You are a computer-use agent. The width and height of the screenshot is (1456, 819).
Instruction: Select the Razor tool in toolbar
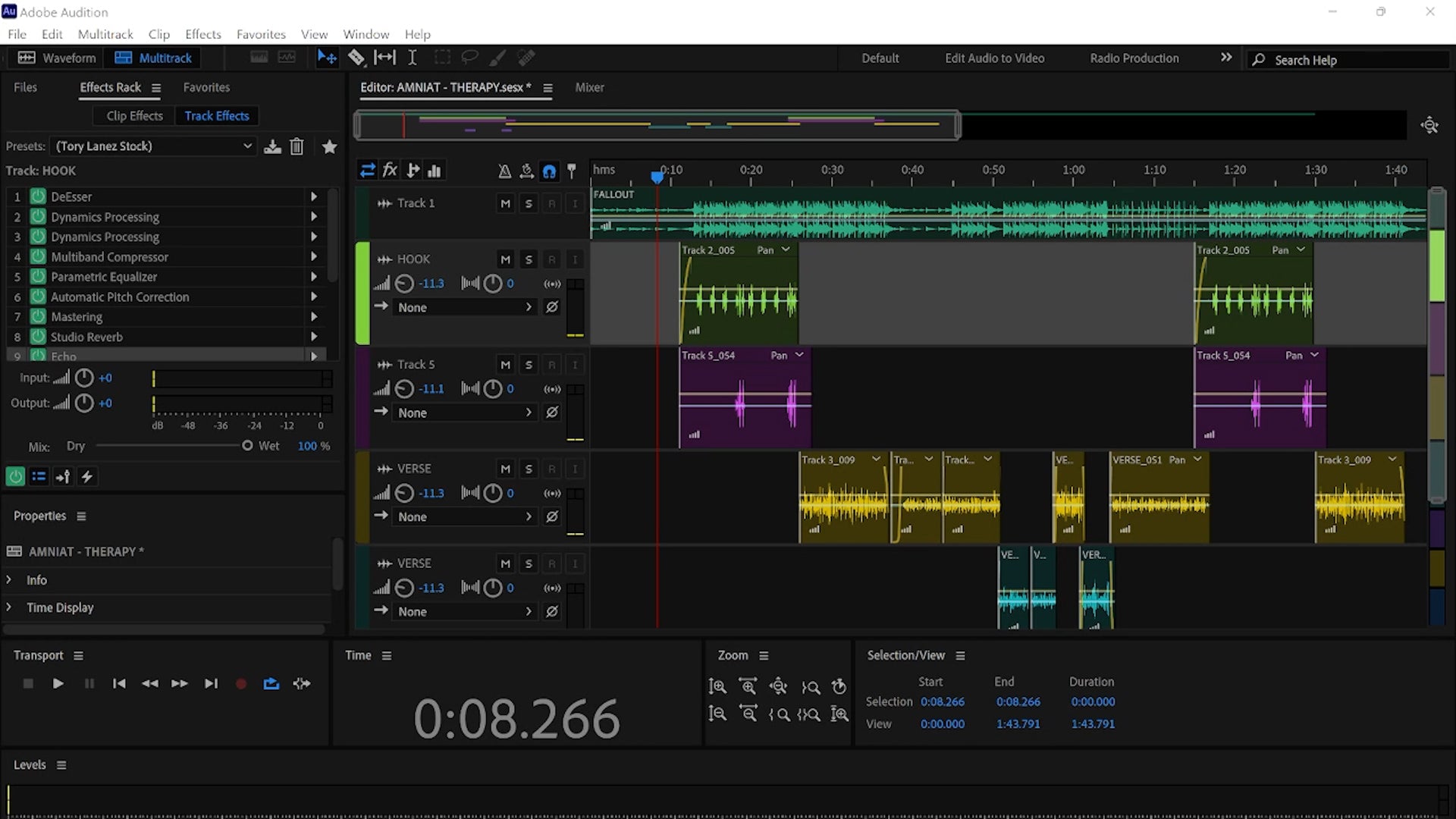(x=356, y=58)
